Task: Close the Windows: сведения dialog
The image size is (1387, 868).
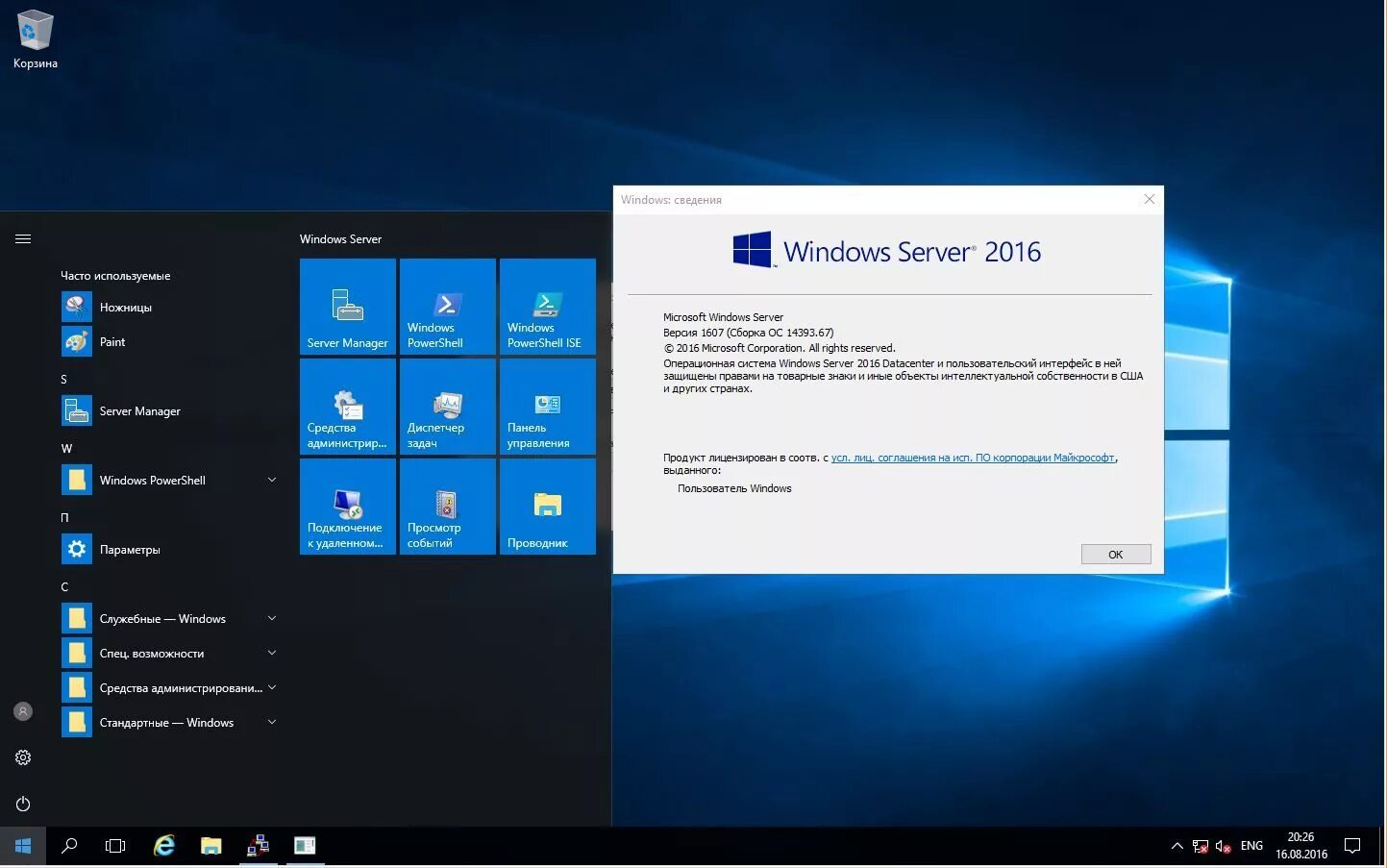Action: [1149, 199]
